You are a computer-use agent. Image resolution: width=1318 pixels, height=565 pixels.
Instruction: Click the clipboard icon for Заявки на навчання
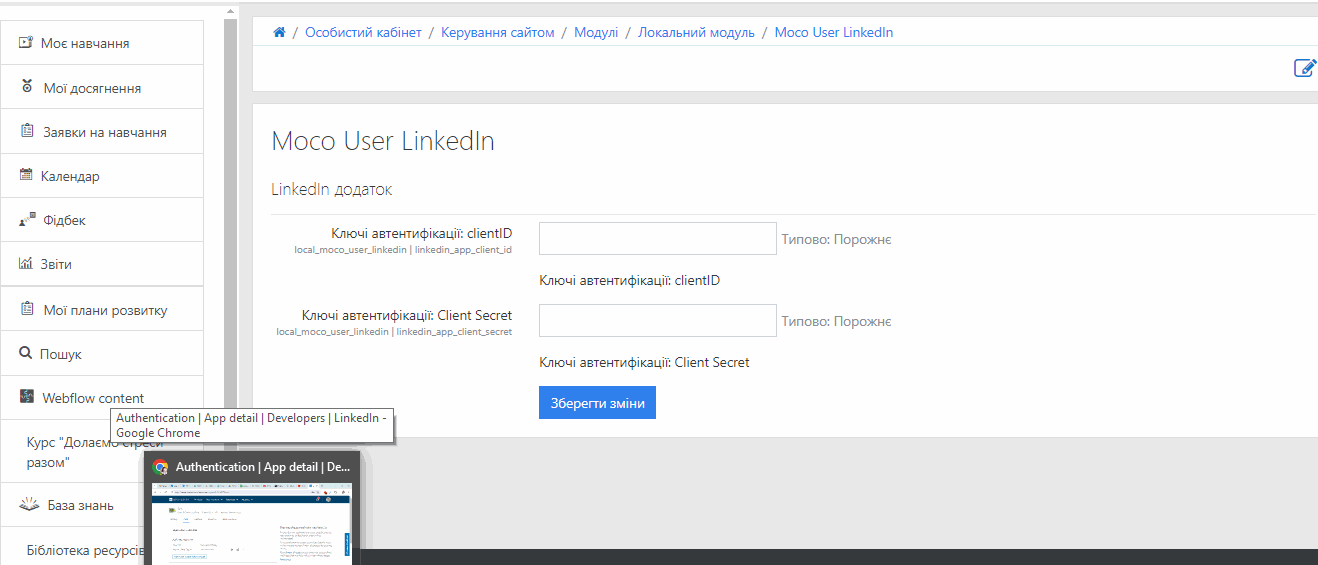click(27, 132)
